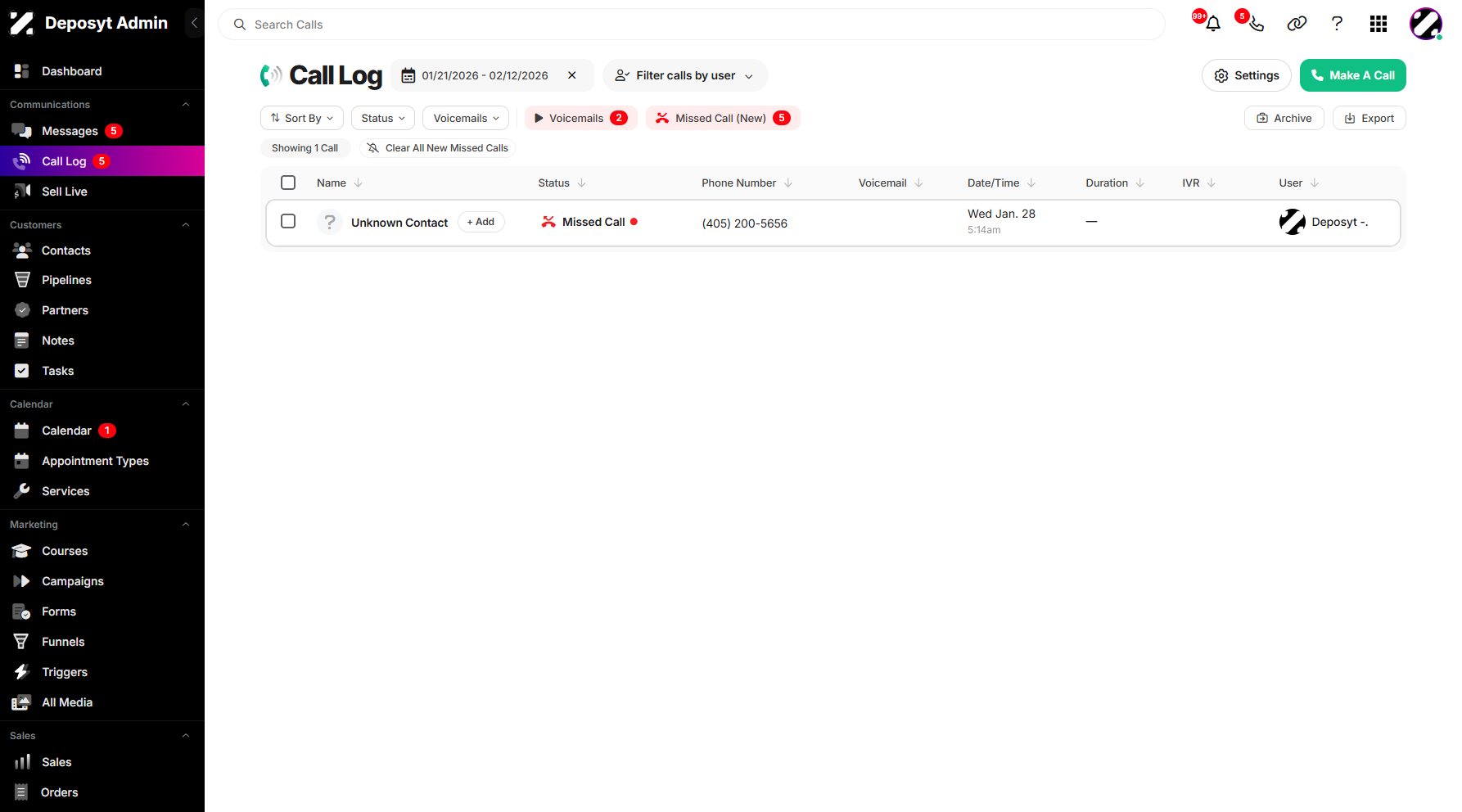
Task: Sort the Duration column by arrow
Action: click(1140, 183)
